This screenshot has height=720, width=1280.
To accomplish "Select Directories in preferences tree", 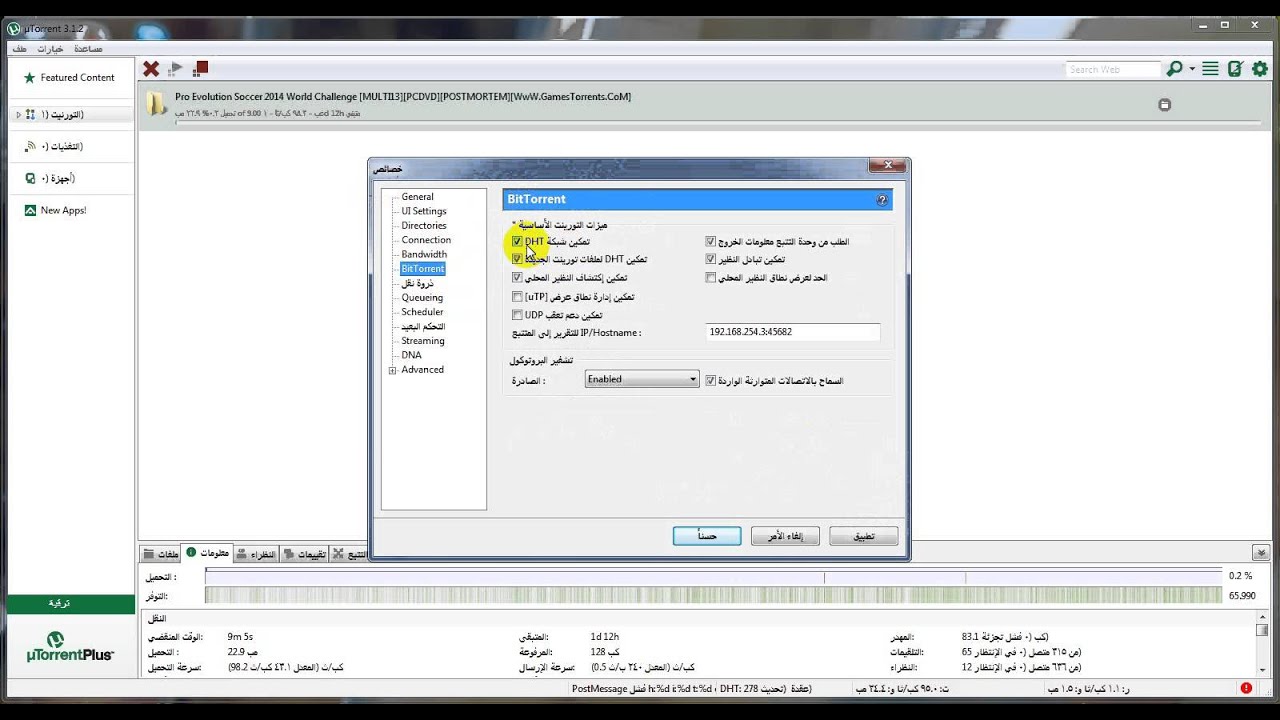I will click(424, 226).
